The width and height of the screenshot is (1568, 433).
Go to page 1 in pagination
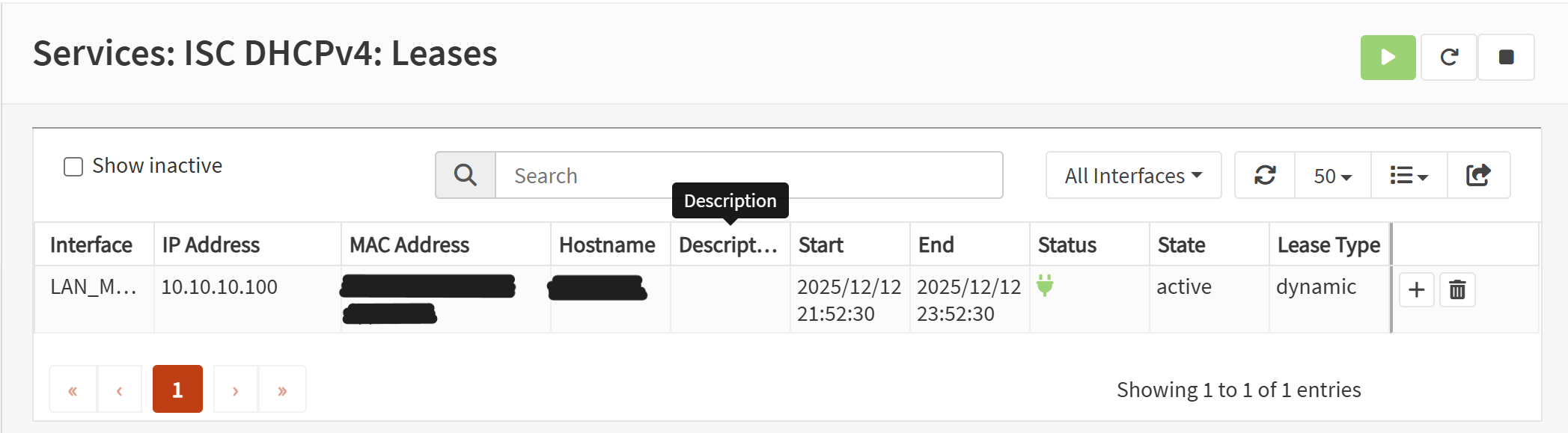point(177,390)
